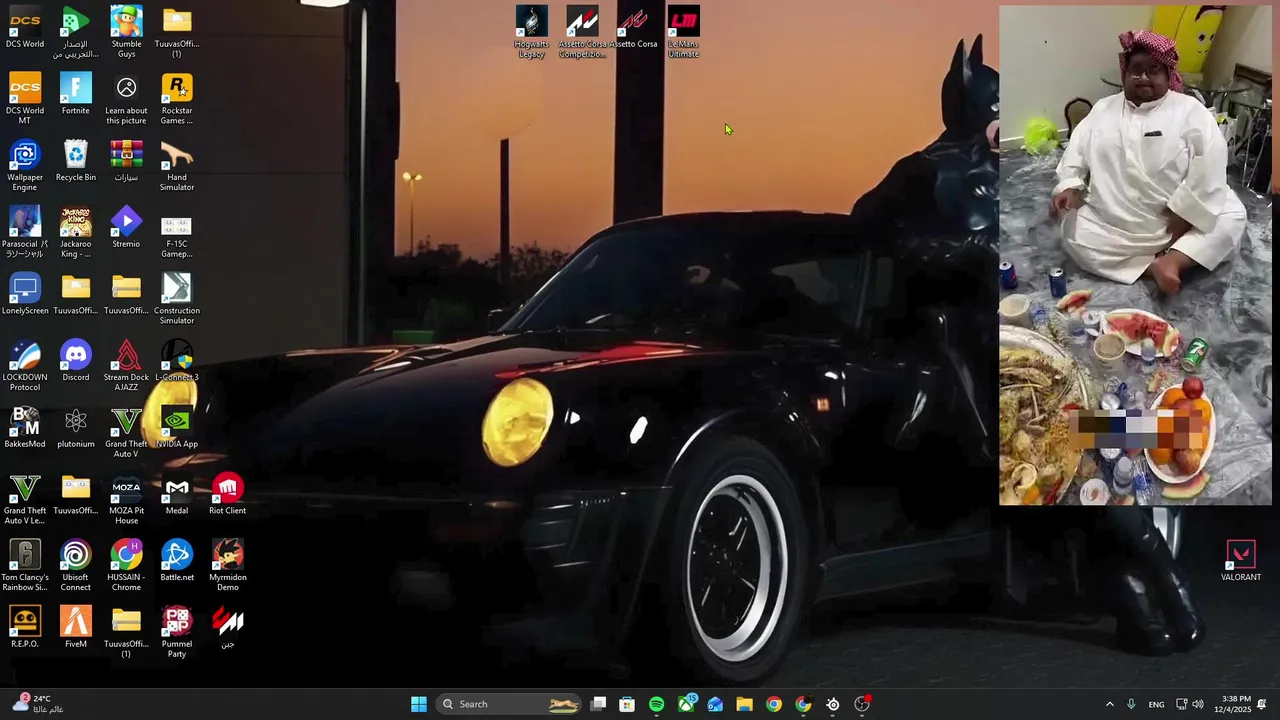Open Stream Dock AJAZZ shortcut
This screenshot has height=720, width=1280.
point(126,365)
